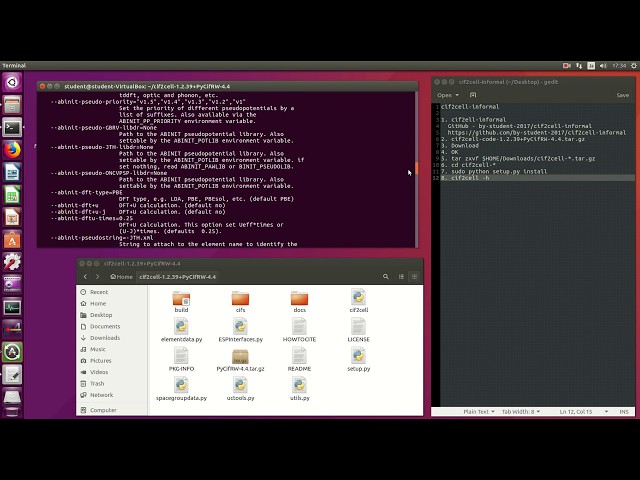Screen dimensions: 640x480
Task: Expand the gedit Open dropdown
Action: click(448, 95)
